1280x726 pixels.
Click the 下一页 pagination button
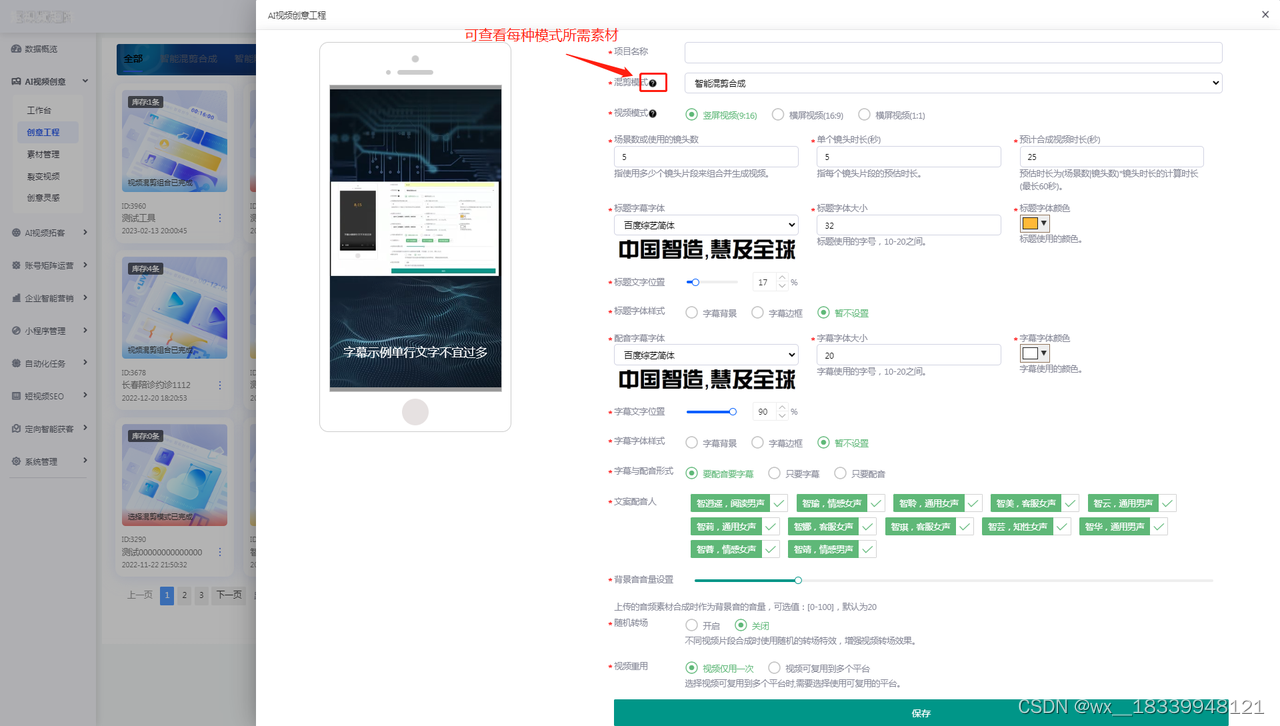pyautogui.click(x=230, y=595)
